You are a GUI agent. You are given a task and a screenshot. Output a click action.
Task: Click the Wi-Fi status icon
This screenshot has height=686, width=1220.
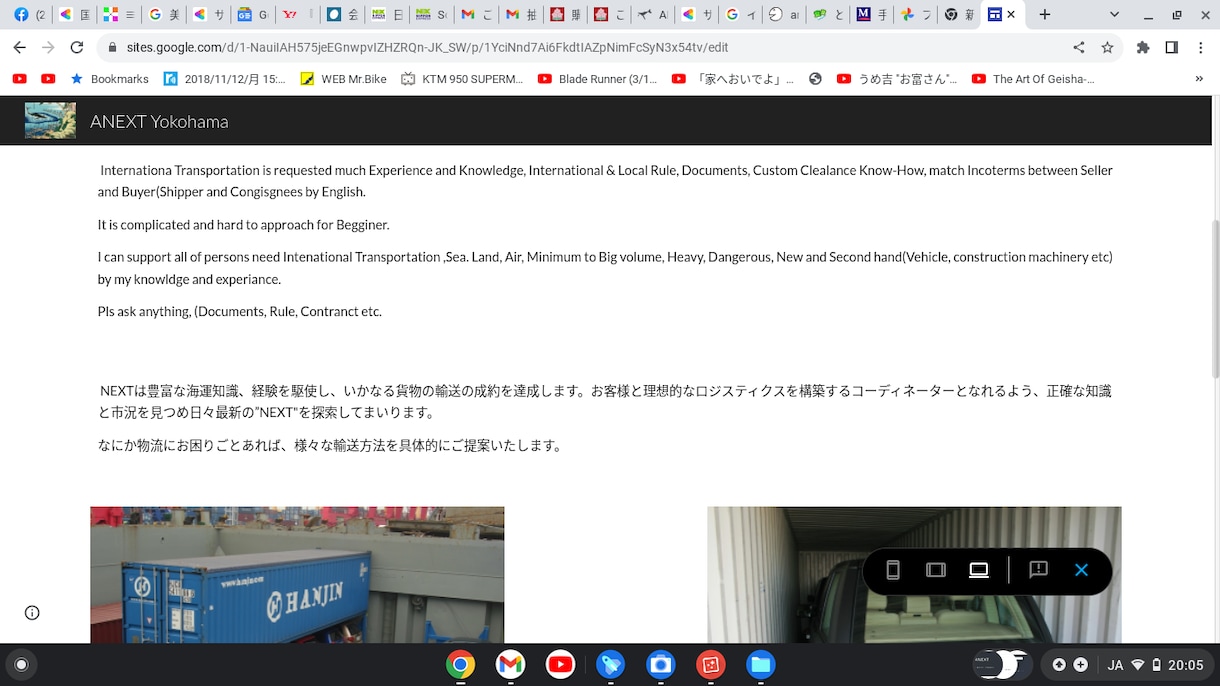1137,665
